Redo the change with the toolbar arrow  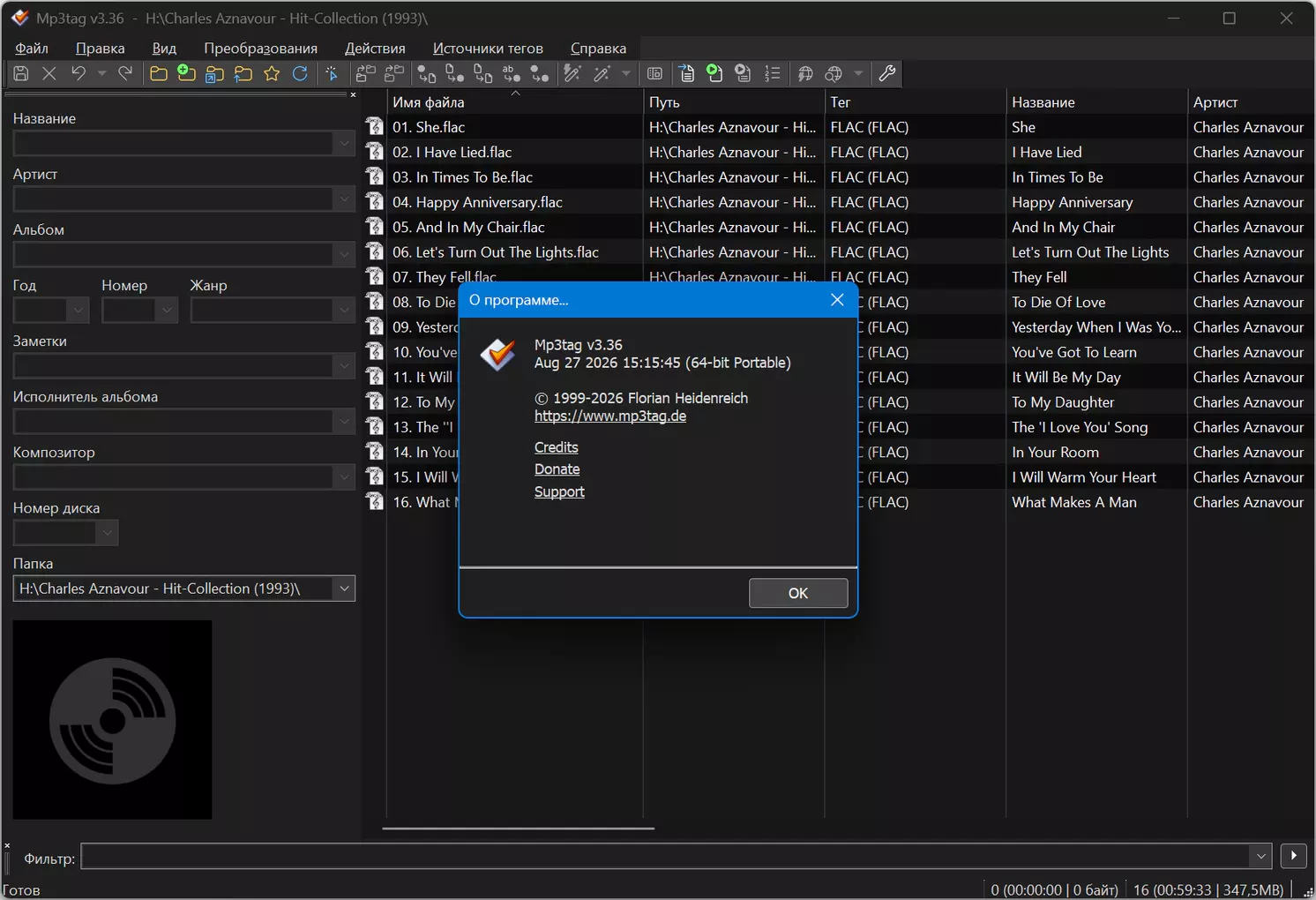125,74
